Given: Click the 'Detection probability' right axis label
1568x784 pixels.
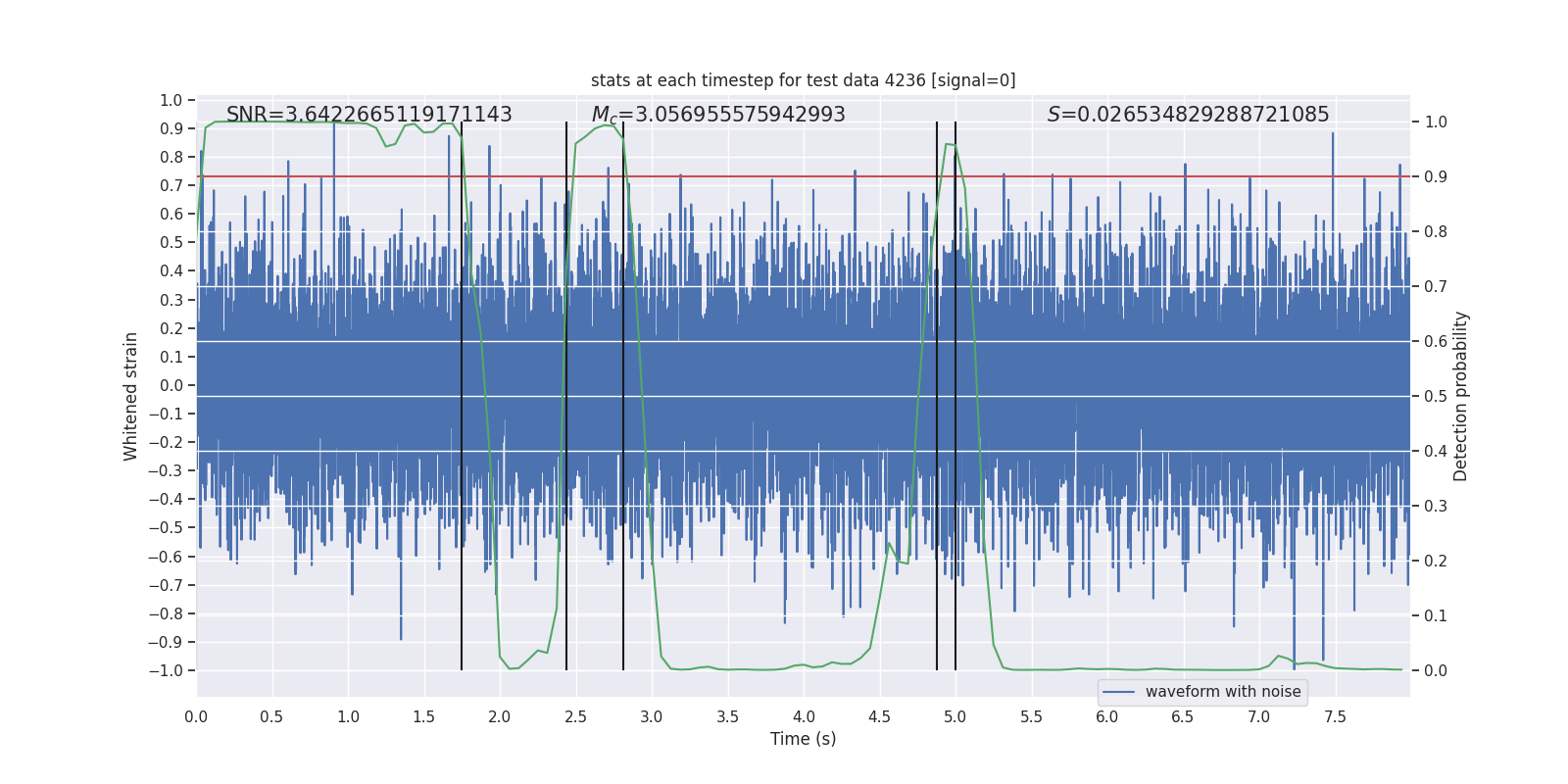Looking at the screenshot, I should [x=1460, y=396].
